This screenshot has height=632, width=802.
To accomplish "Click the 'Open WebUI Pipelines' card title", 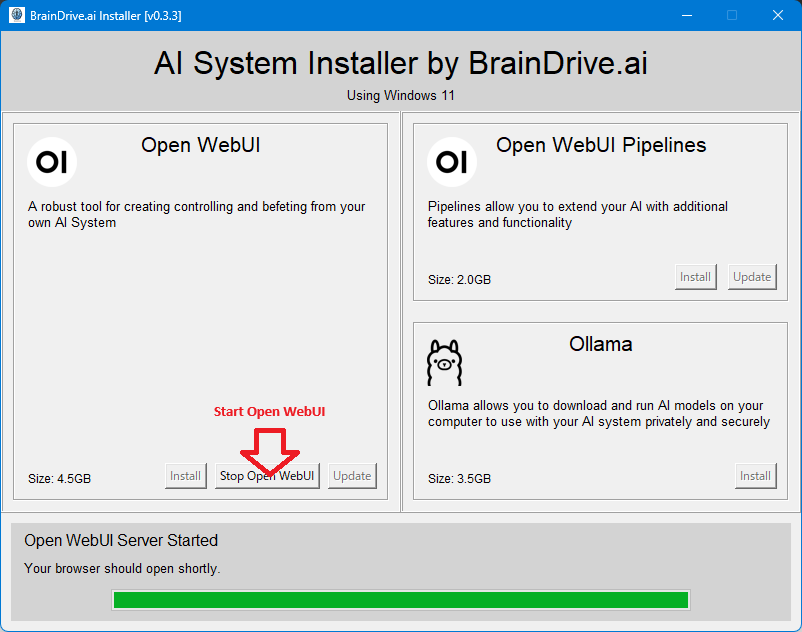I will click(x=601, y=145).
